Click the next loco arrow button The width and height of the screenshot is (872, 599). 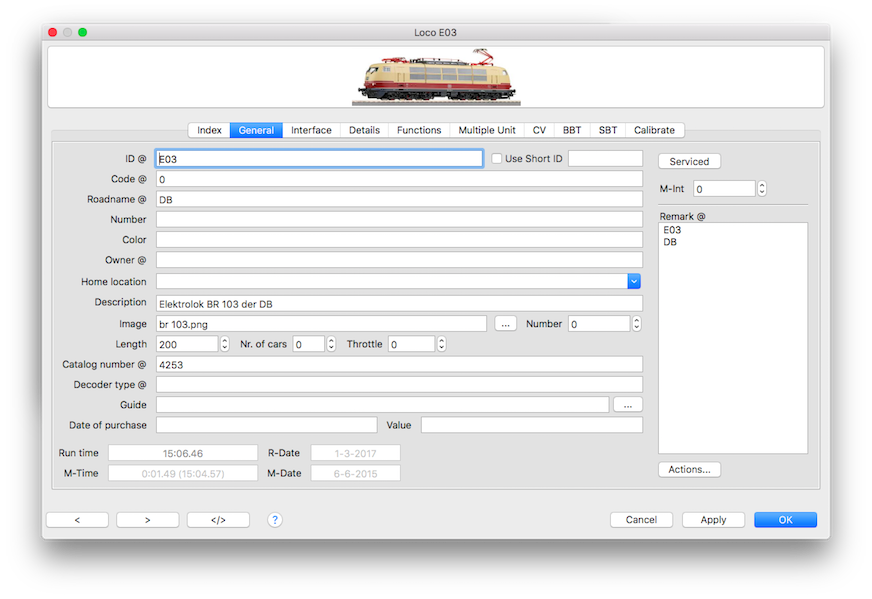147,520
